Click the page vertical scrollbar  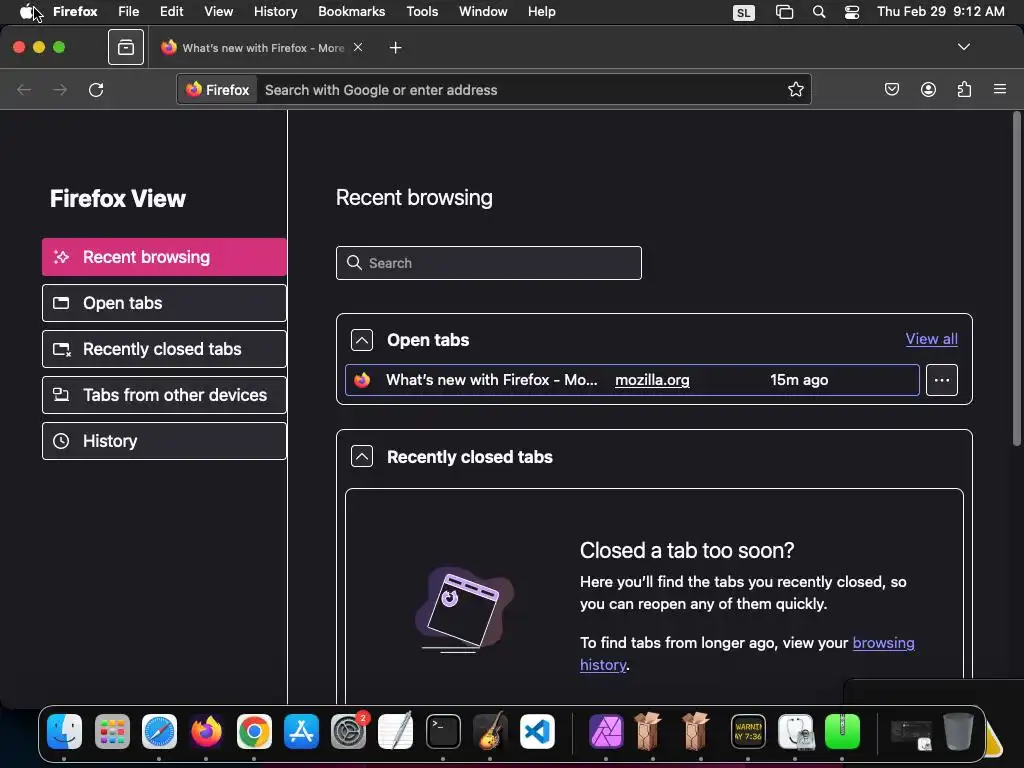point(1017,280)
